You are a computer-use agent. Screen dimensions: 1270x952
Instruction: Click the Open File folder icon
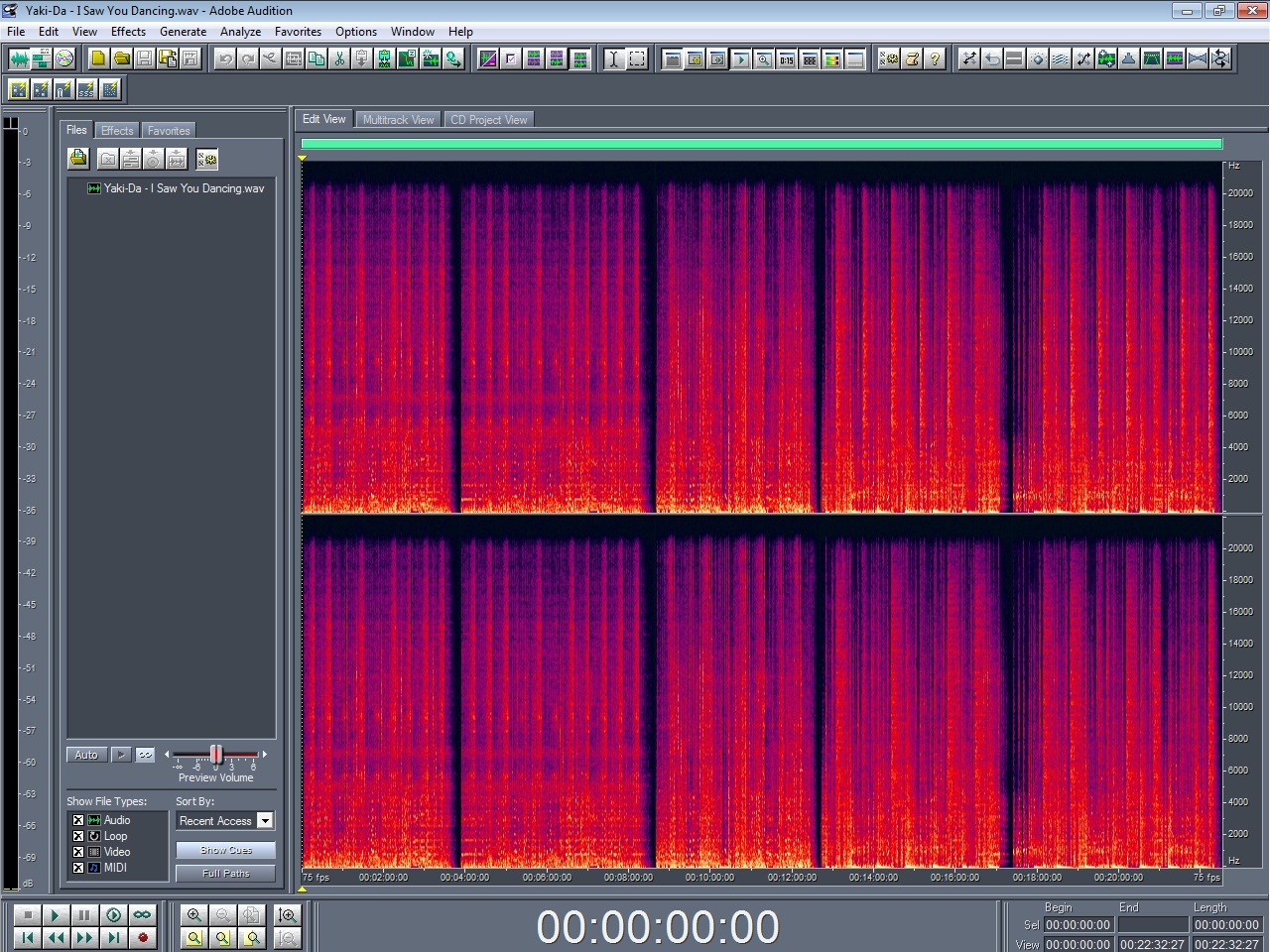(121, 59)
